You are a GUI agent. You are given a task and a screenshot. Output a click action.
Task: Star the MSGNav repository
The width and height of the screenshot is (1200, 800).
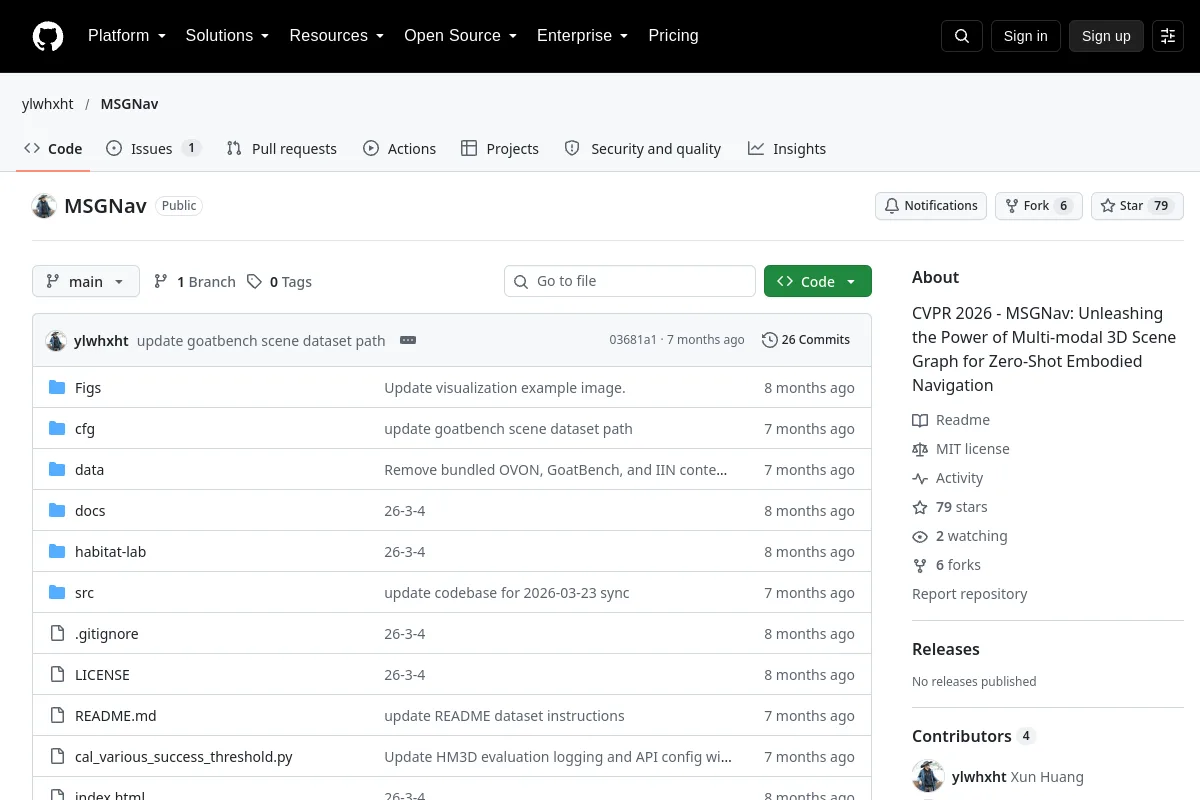click(1137, 206)
